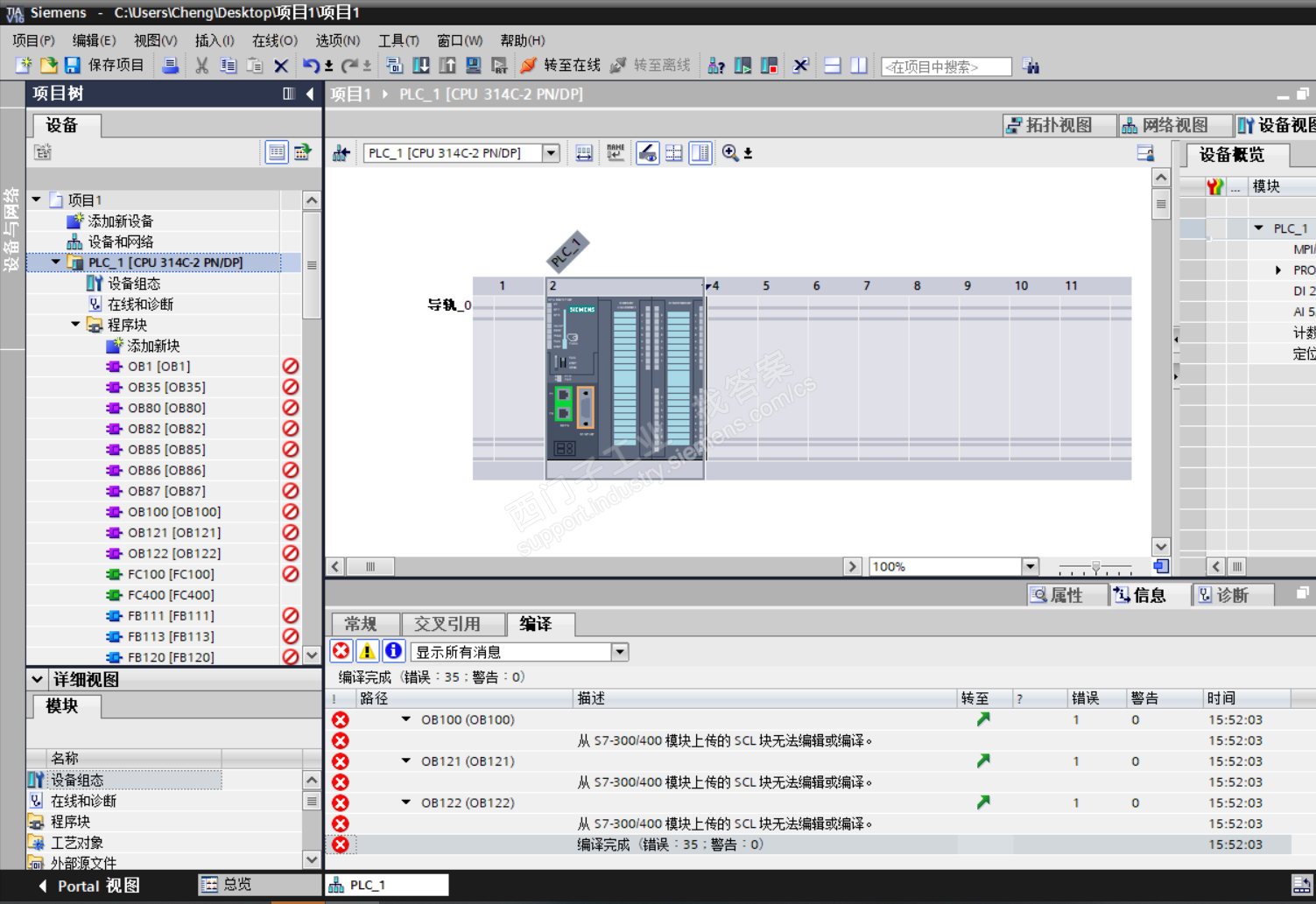Adjust the device view zoom slider
This screenshot has height=904, width=1316.
tap(1095, 567)
